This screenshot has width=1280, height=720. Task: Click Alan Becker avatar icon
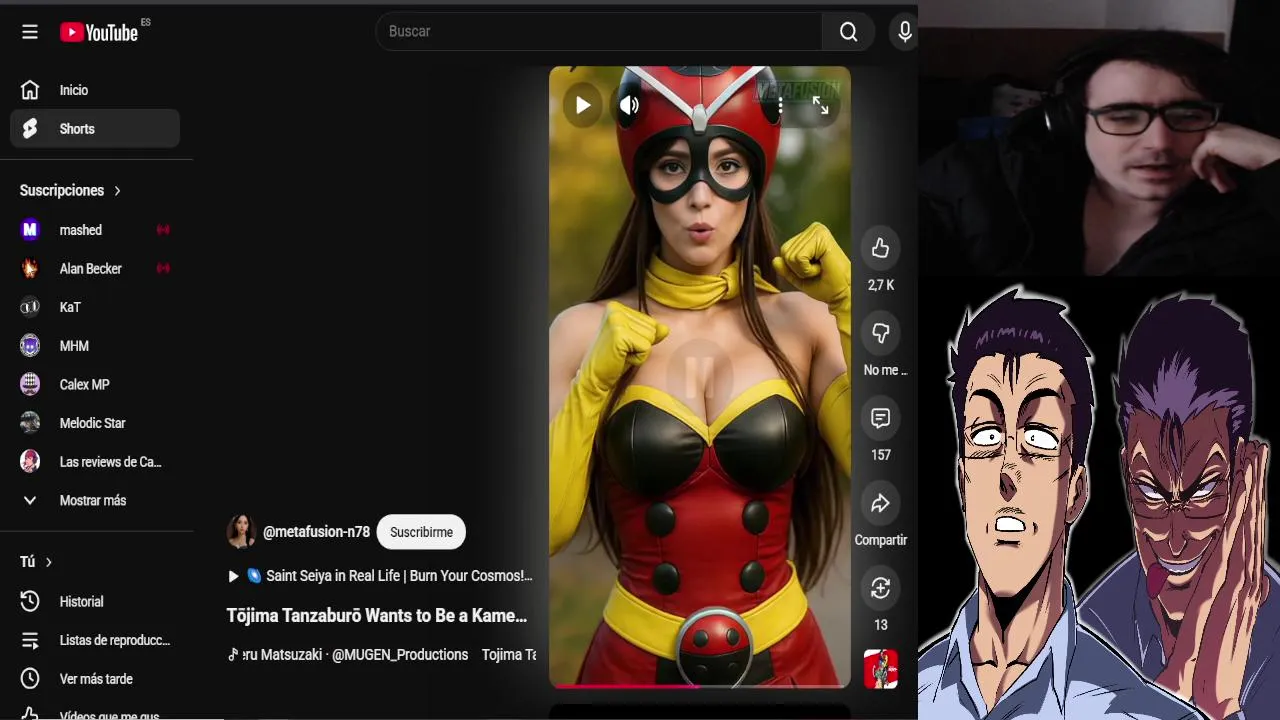point(30,269)
